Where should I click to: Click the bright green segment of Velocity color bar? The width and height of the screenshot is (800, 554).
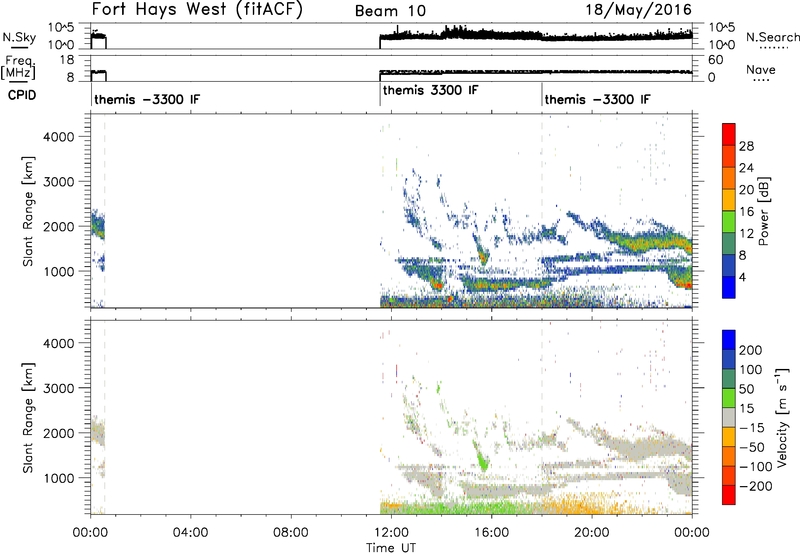(729, 398)
